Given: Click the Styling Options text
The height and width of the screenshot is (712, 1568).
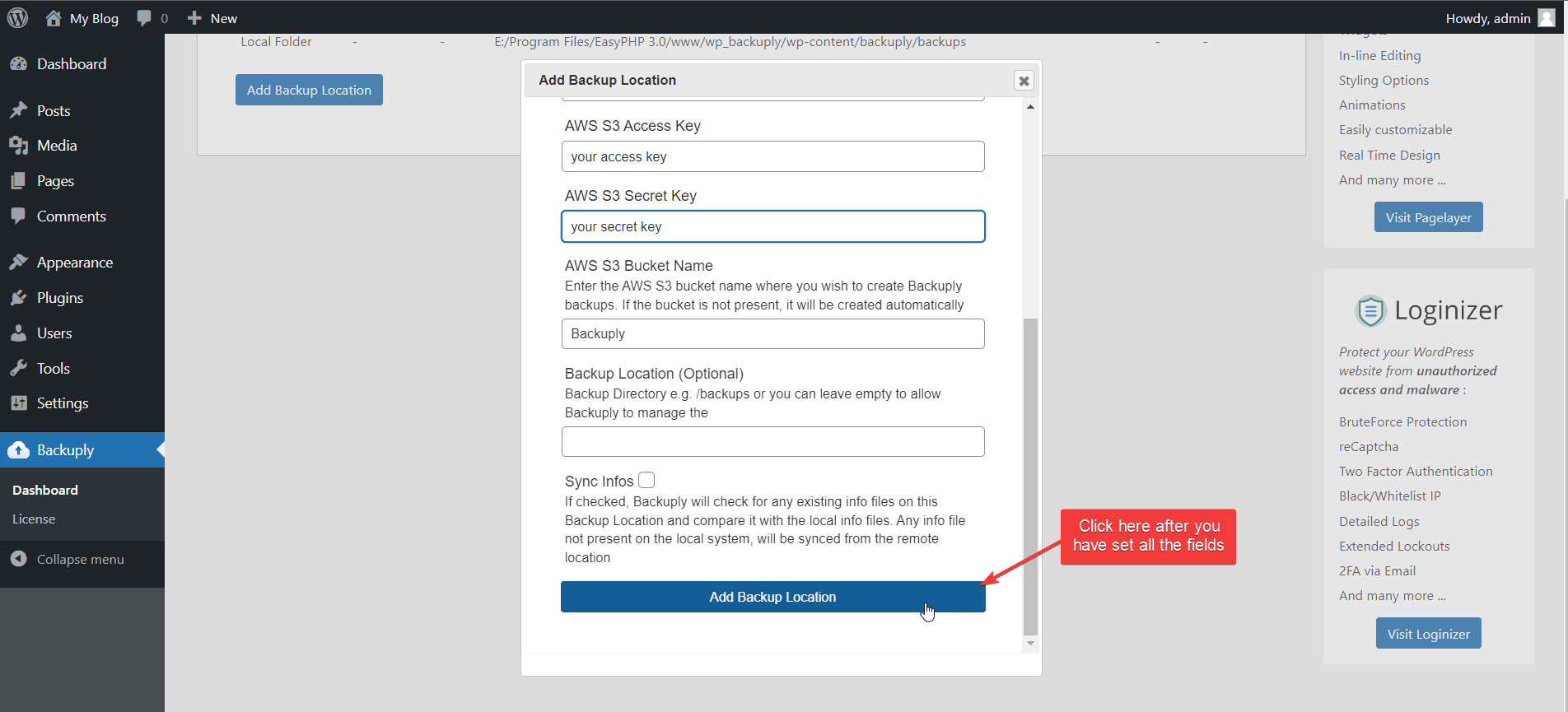Looking at the screenshot, I should point(1384,80).
